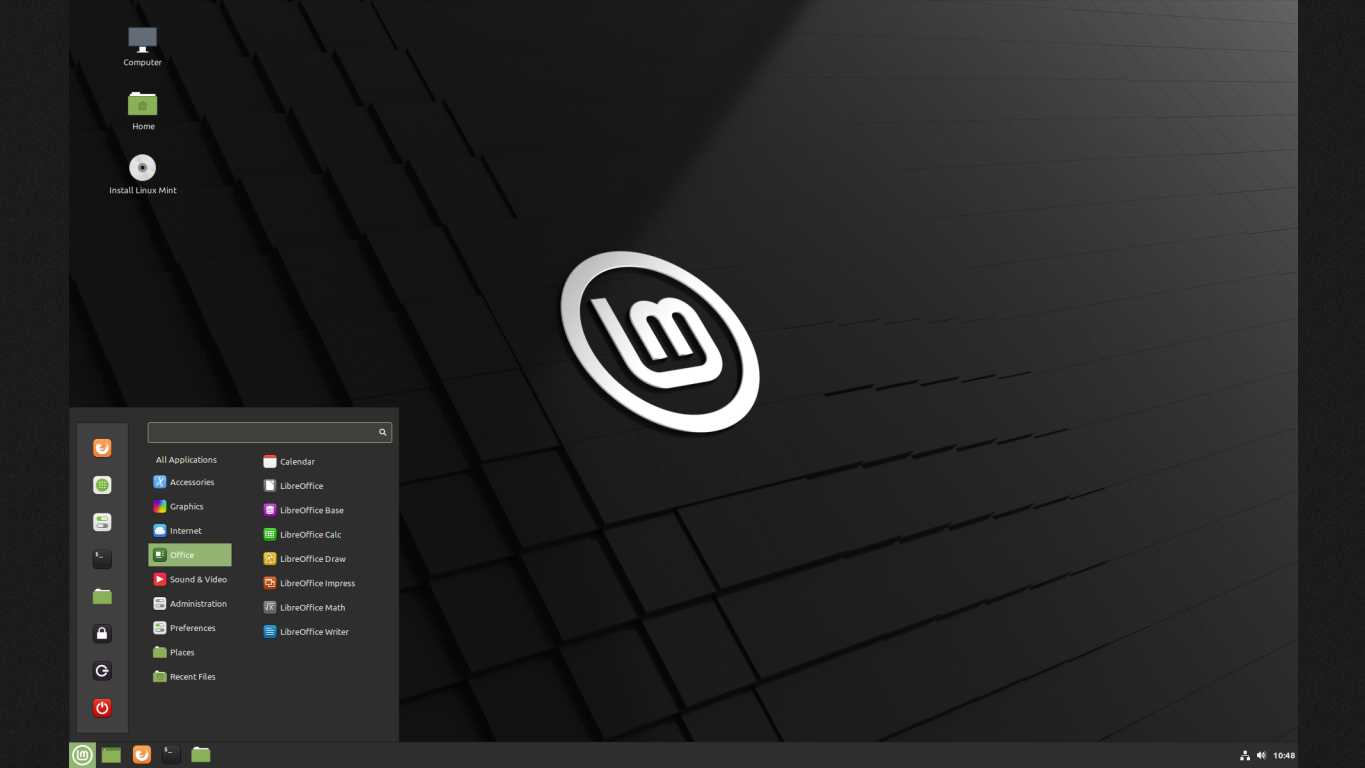1365x768 pixels.
Task: Click the sound volume tray icon
Action: (1261, 755)
